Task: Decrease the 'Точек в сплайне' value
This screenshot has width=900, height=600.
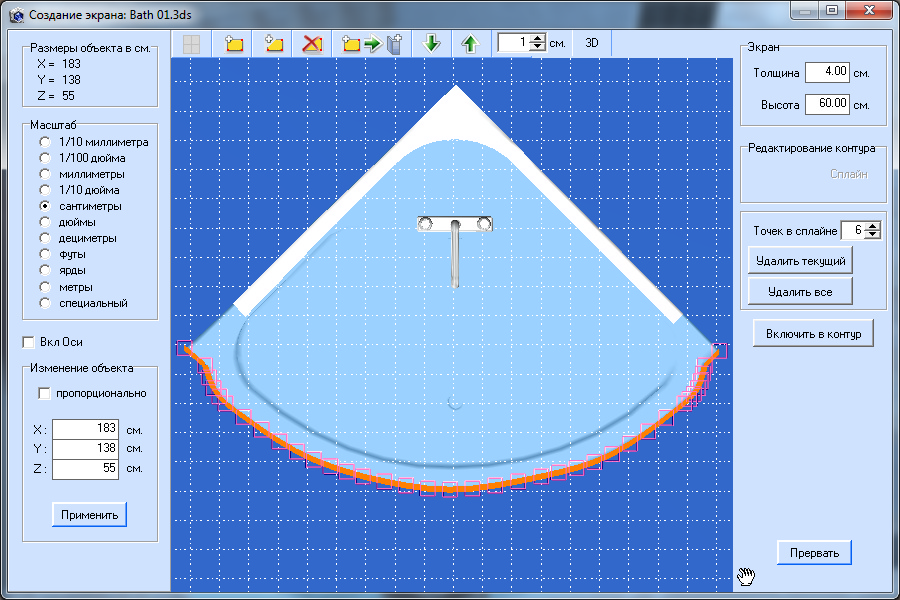Action: 873,235
